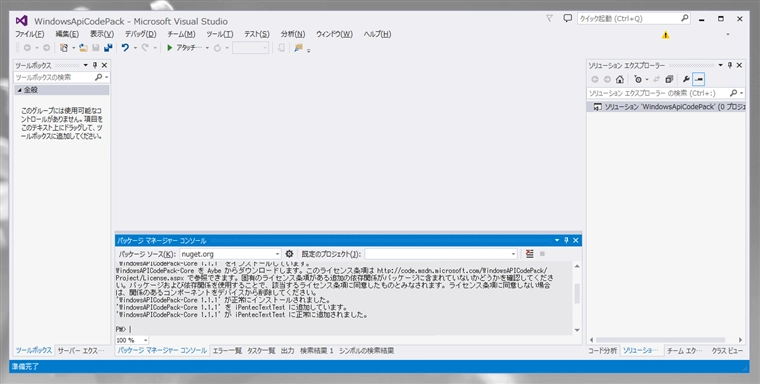This screenshot has width=760, height=384.
Task: Open Solution Explorer window position dropdown arrow
Action: (721, 65)
